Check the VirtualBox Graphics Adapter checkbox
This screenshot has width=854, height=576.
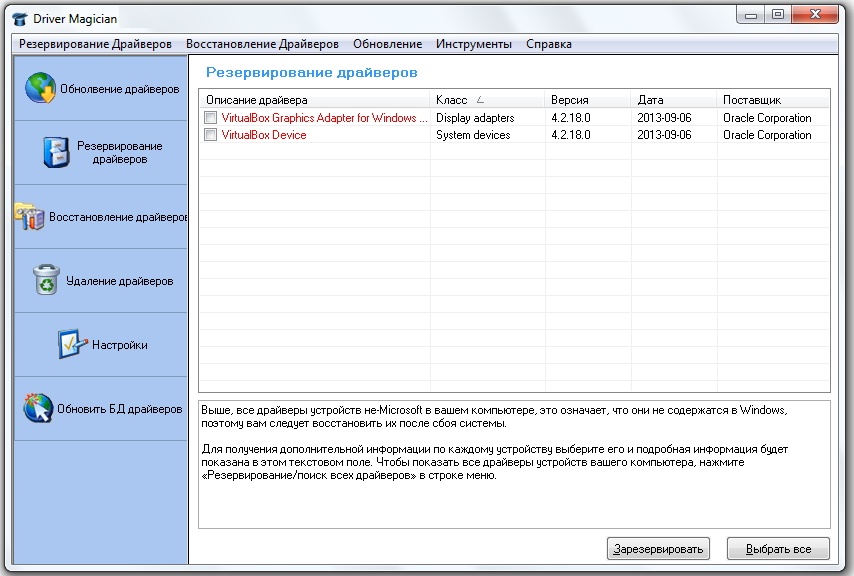(210, 118)
